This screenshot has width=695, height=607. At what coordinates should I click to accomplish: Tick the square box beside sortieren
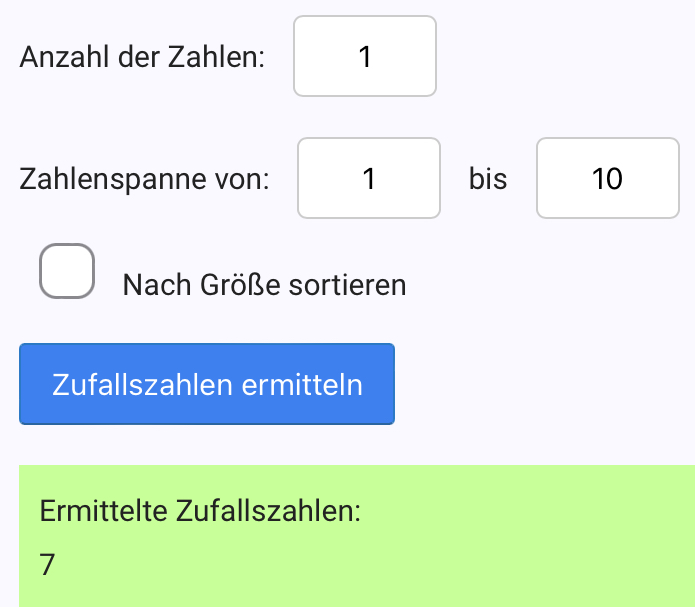pyautogui.click(x=67, y=271)
